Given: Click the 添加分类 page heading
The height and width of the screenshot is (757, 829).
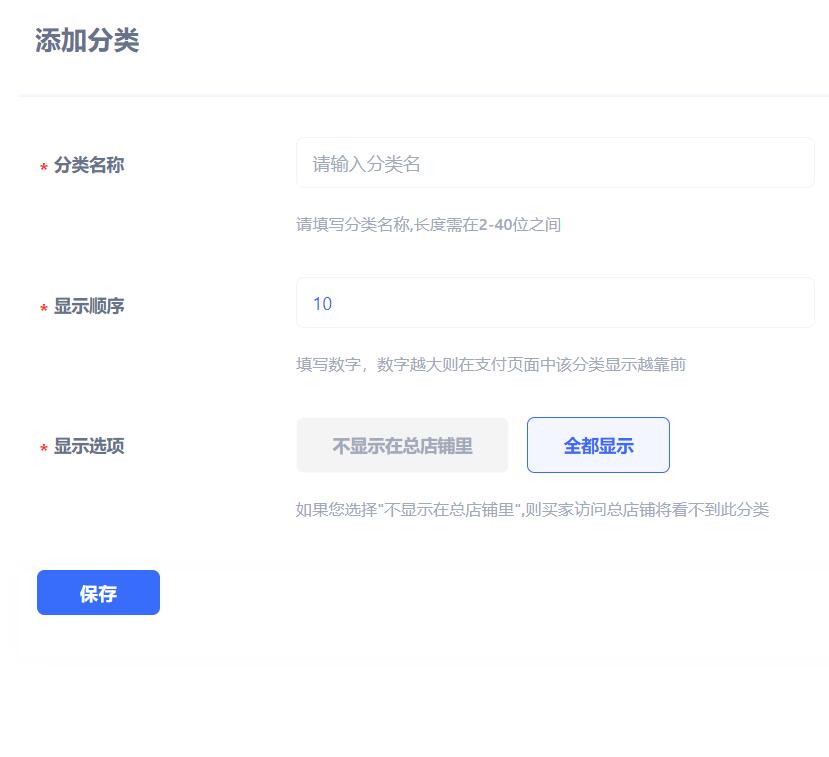Looking at the screenshot, I should click(x=87, y=41).
